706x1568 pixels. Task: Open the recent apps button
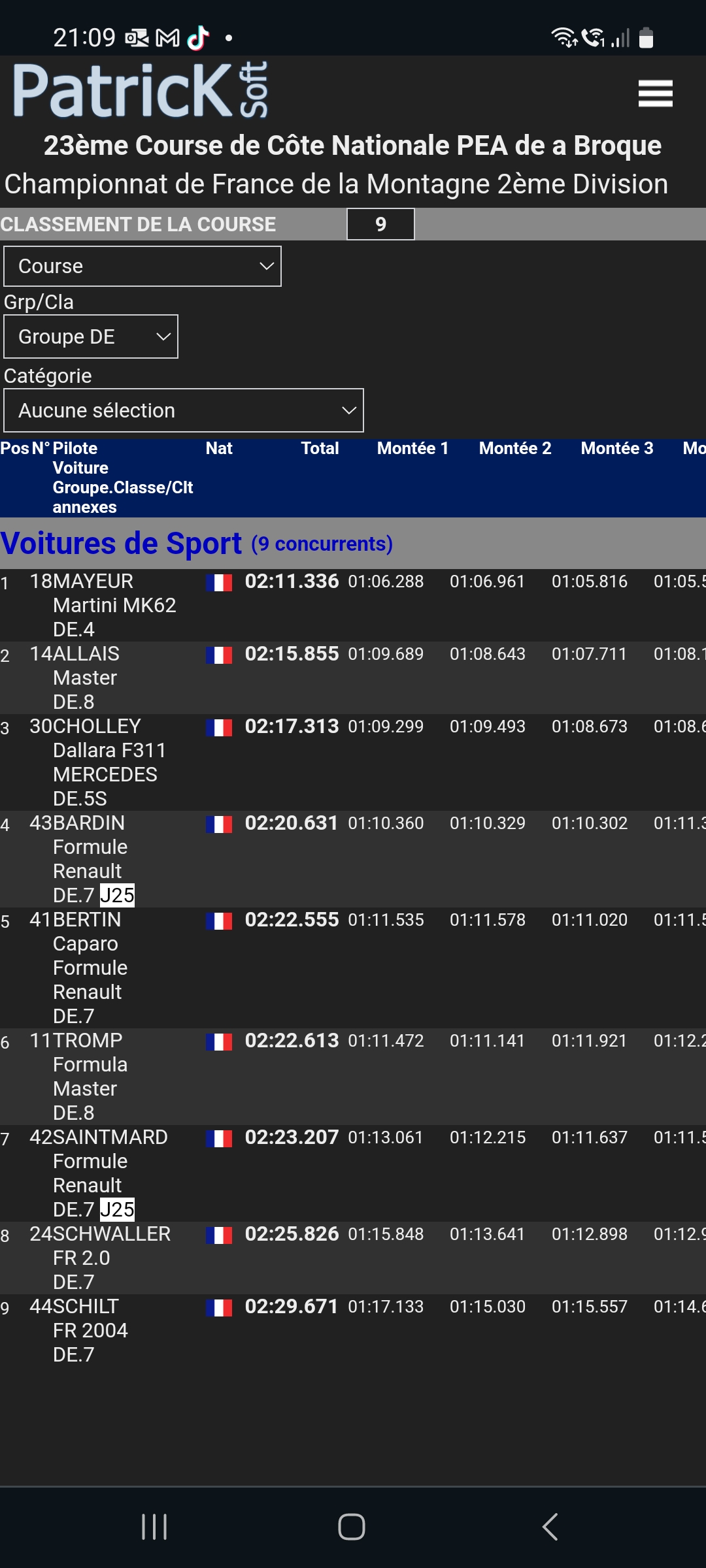pyautogui.click(x=154, y=1527)
